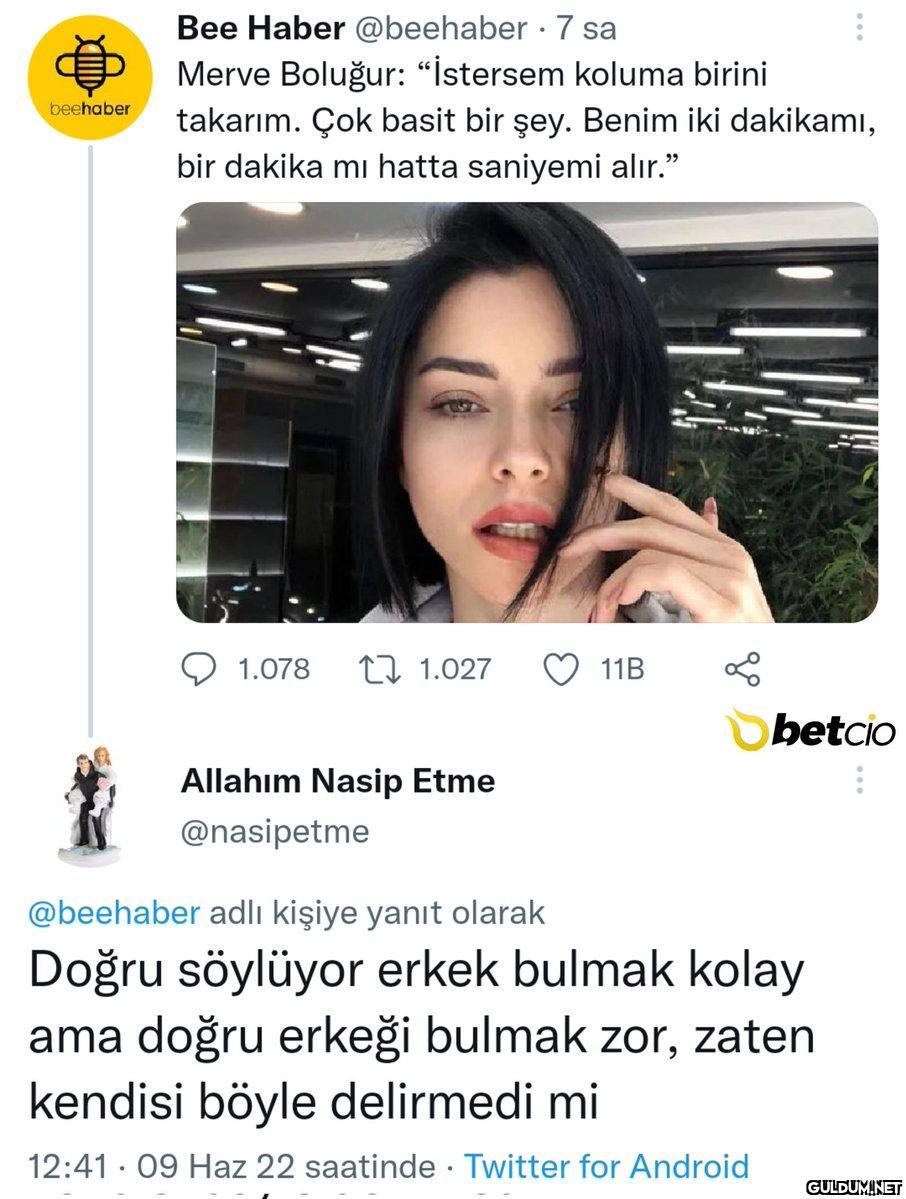
Task: Click the Betcio logo watermark
Action: pyautogui.click(x=810, y=730)
